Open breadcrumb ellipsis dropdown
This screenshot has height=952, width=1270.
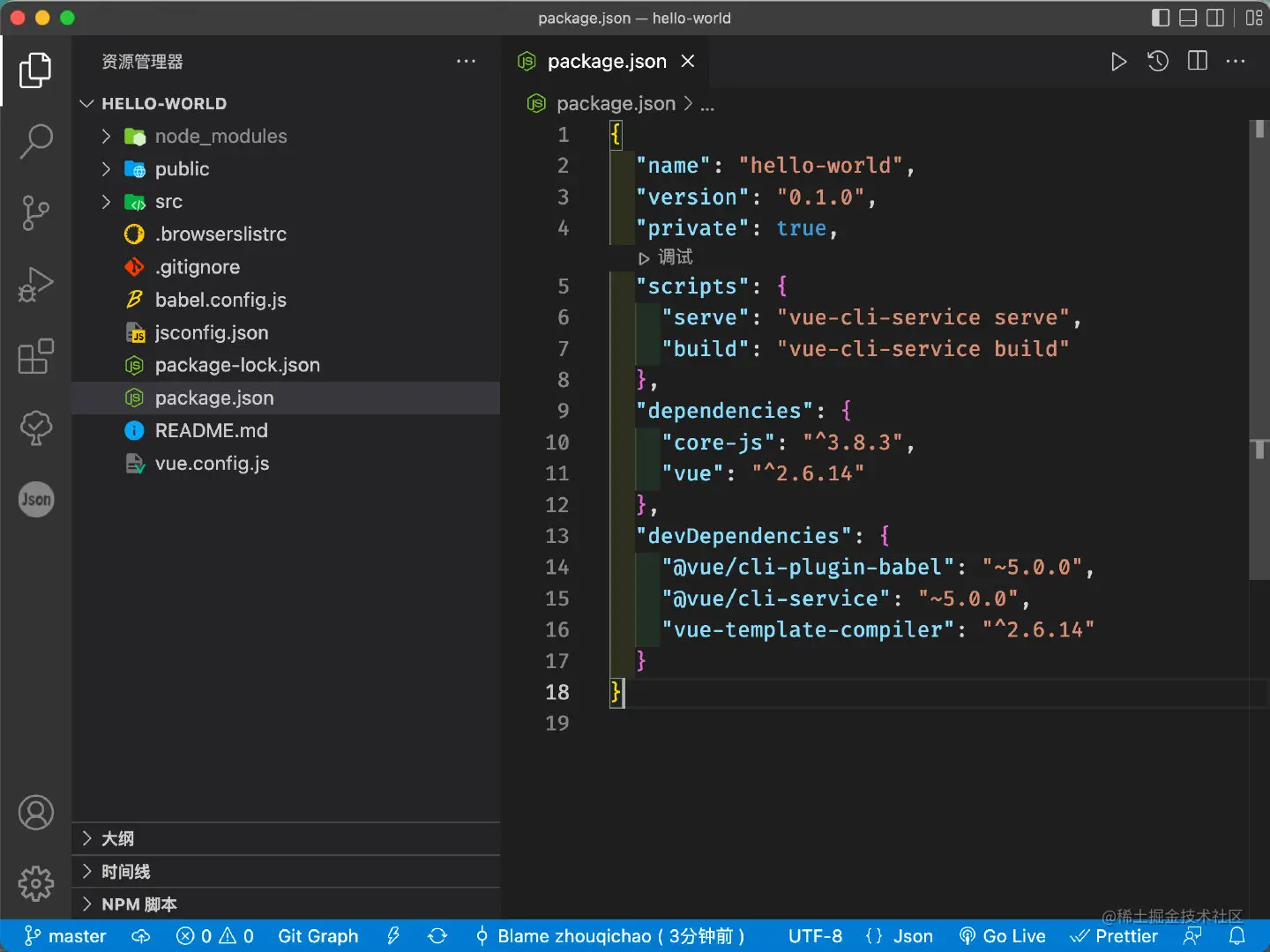[x=707, y=104]
